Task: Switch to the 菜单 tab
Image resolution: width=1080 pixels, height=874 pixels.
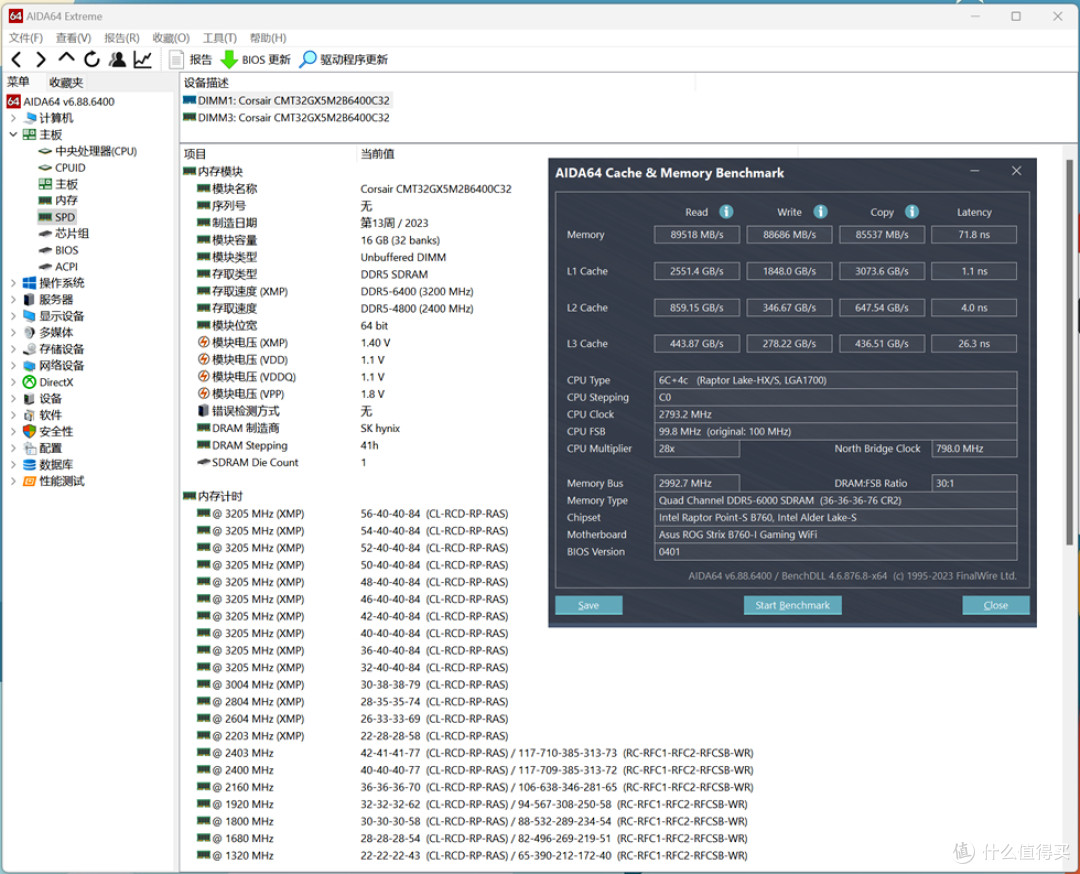Action: [x=19, y=82]
